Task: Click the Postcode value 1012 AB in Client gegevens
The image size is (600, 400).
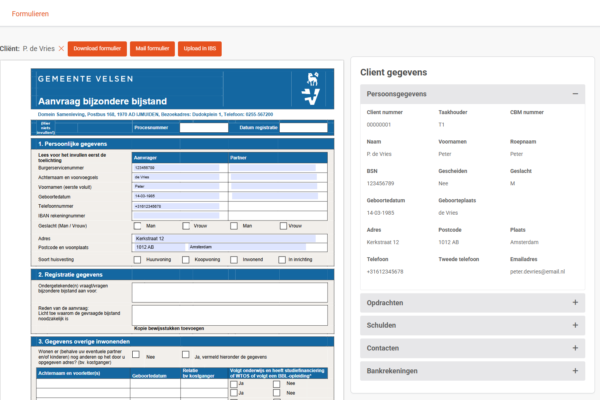Action: click(x=448, y=242)
